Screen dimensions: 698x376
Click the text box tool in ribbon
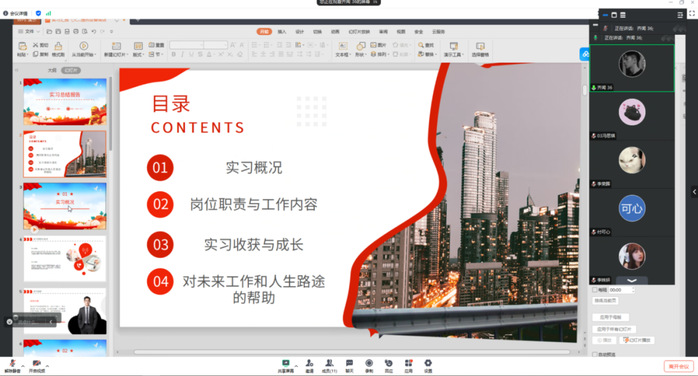tap(342, 49)
